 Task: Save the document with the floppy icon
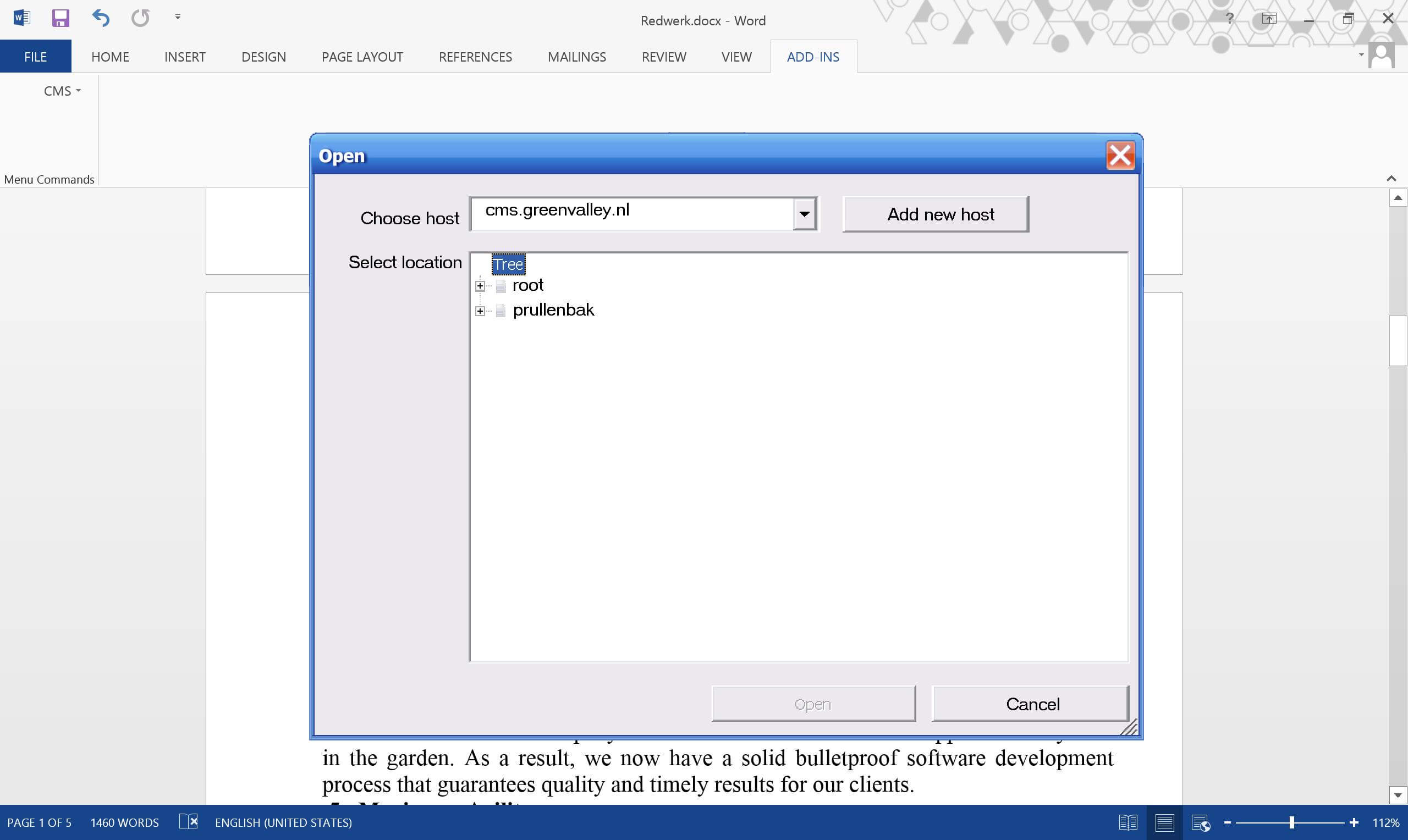click(x=61, y=18)
